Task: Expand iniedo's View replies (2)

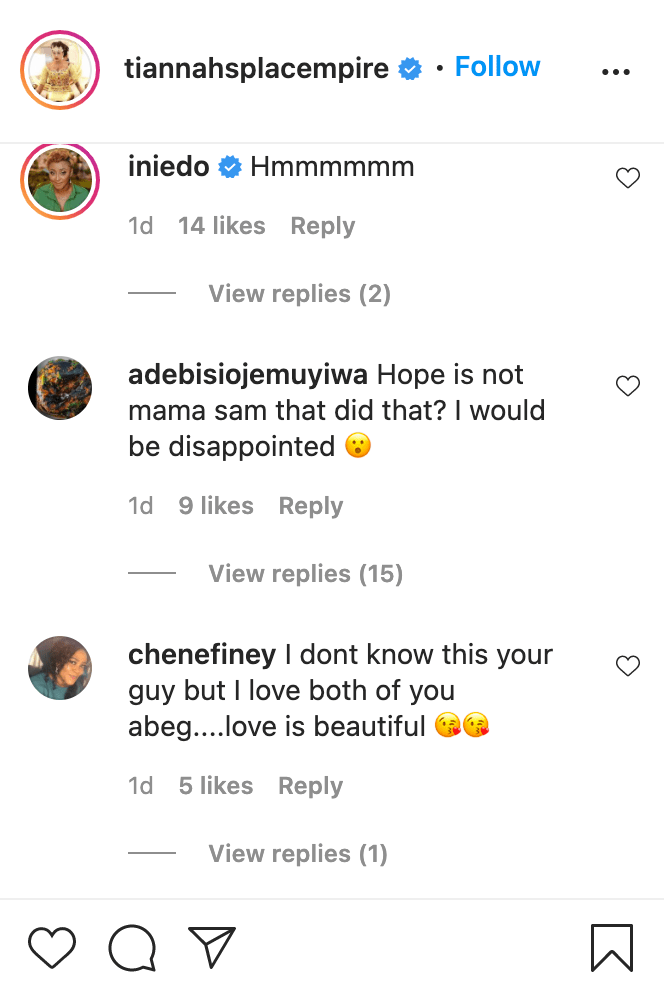Action: (x=299, y=294)
